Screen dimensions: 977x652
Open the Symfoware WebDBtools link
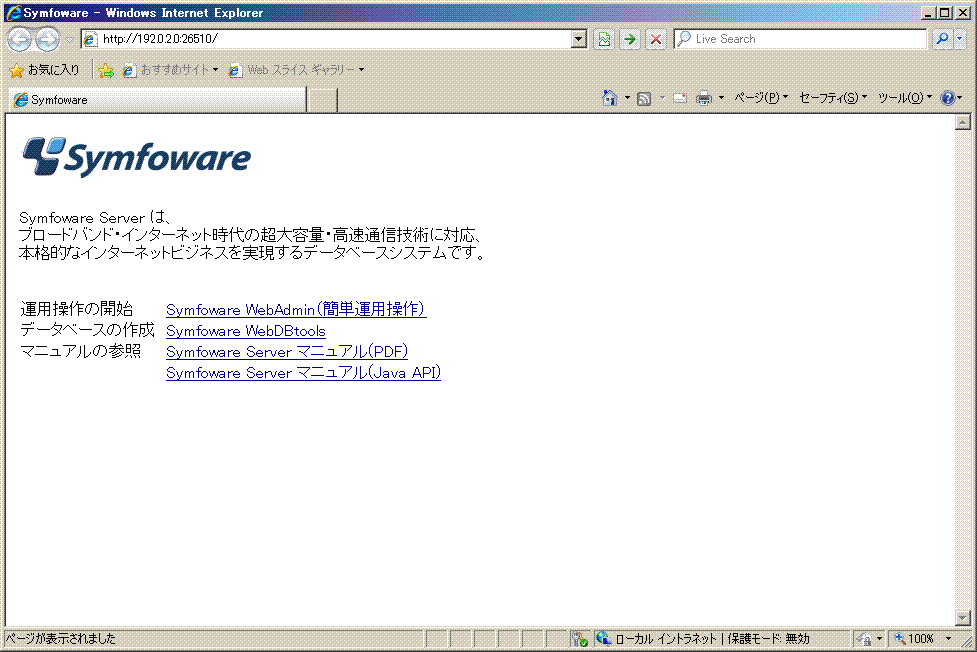pyautogui.click(x=245, y=331)
